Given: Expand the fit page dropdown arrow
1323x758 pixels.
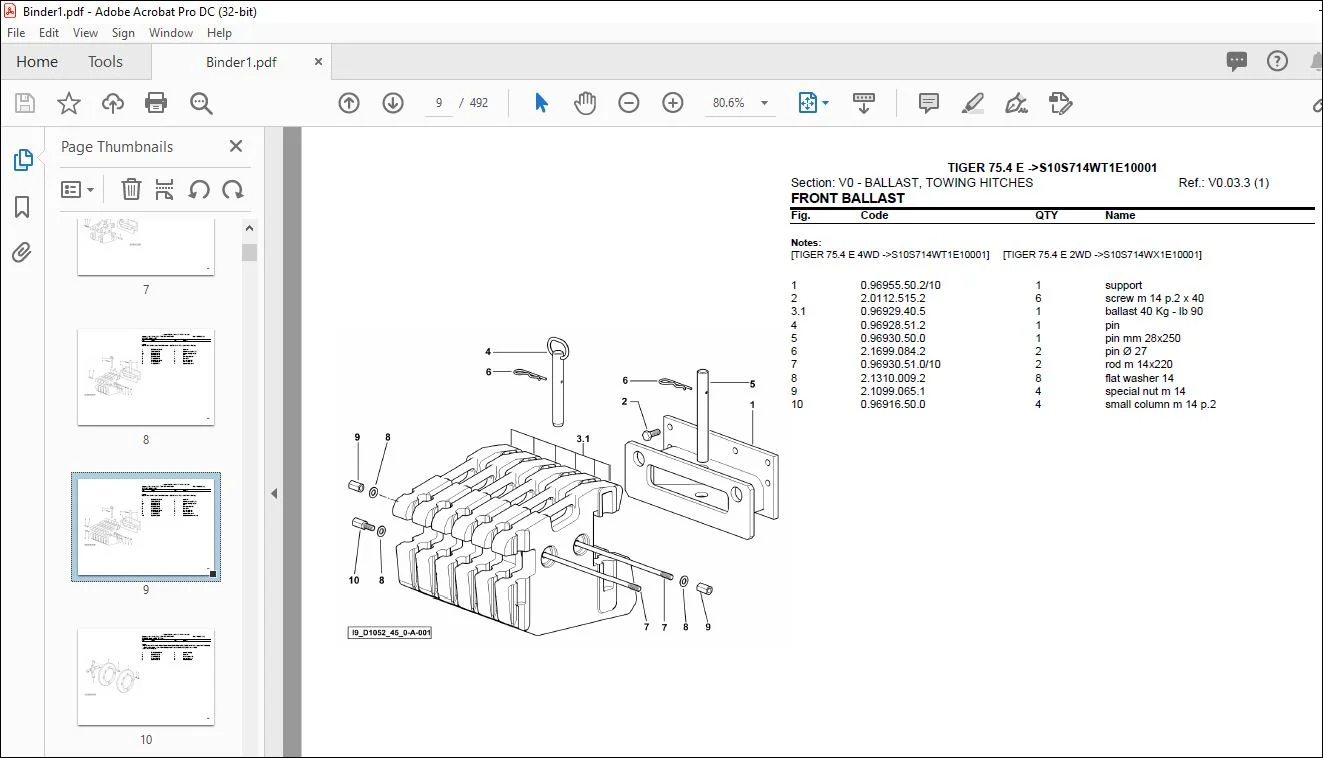Looking at the screenshot, I should (x=825, y=103).
